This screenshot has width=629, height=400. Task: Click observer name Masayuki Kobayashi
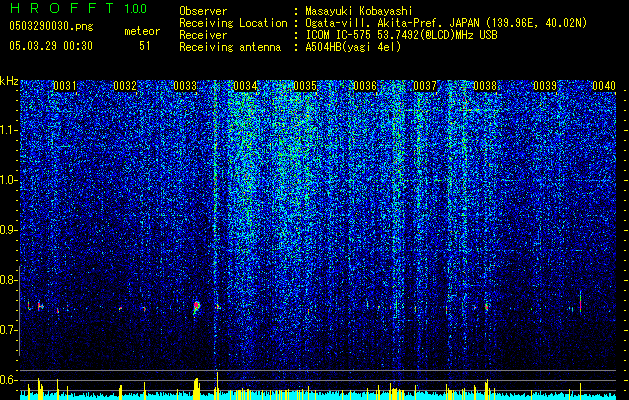click(x=359, y=11)
